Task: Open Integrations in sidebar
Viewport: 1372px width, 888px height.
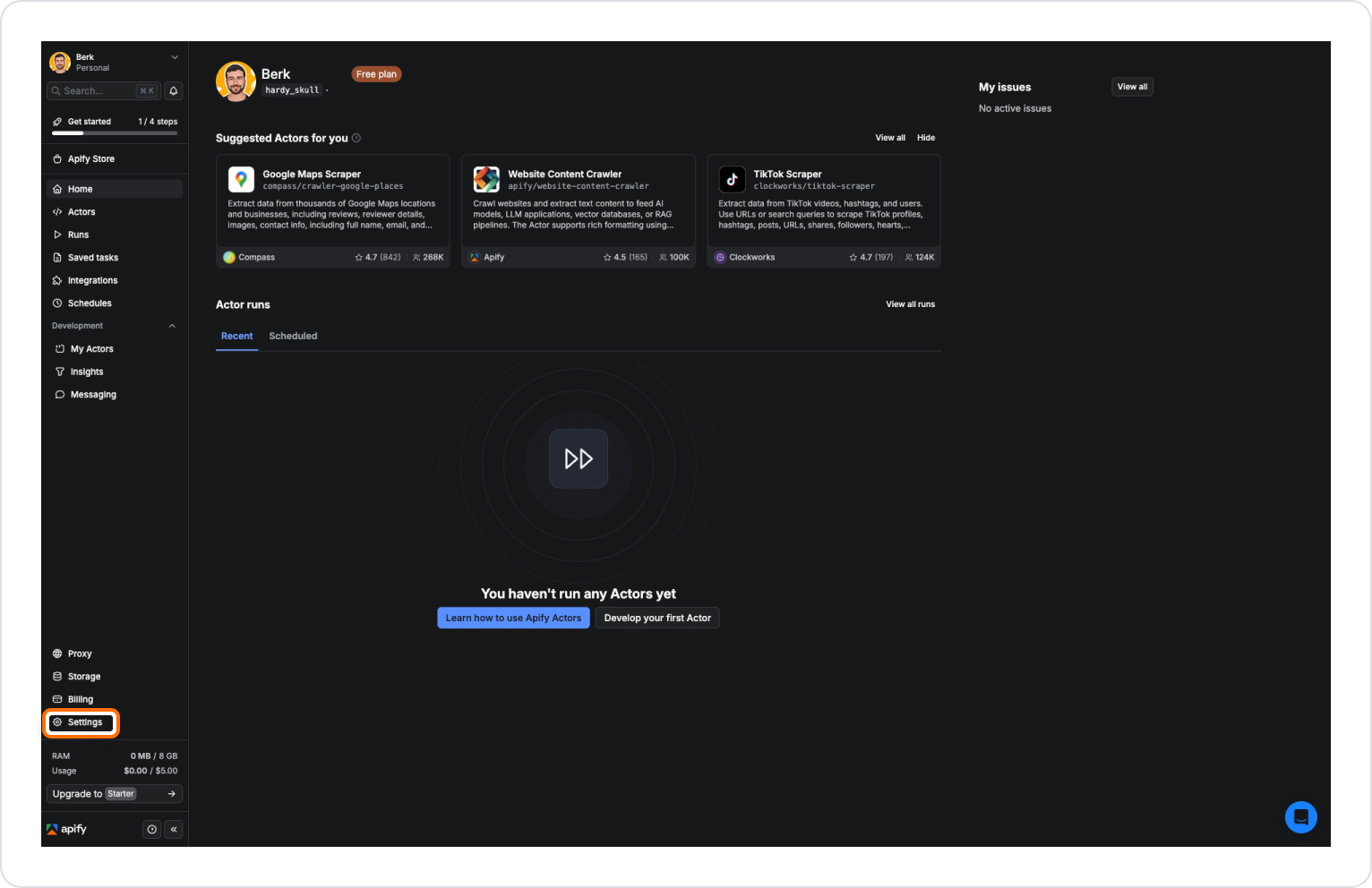Action: click(x=115, y=280)
